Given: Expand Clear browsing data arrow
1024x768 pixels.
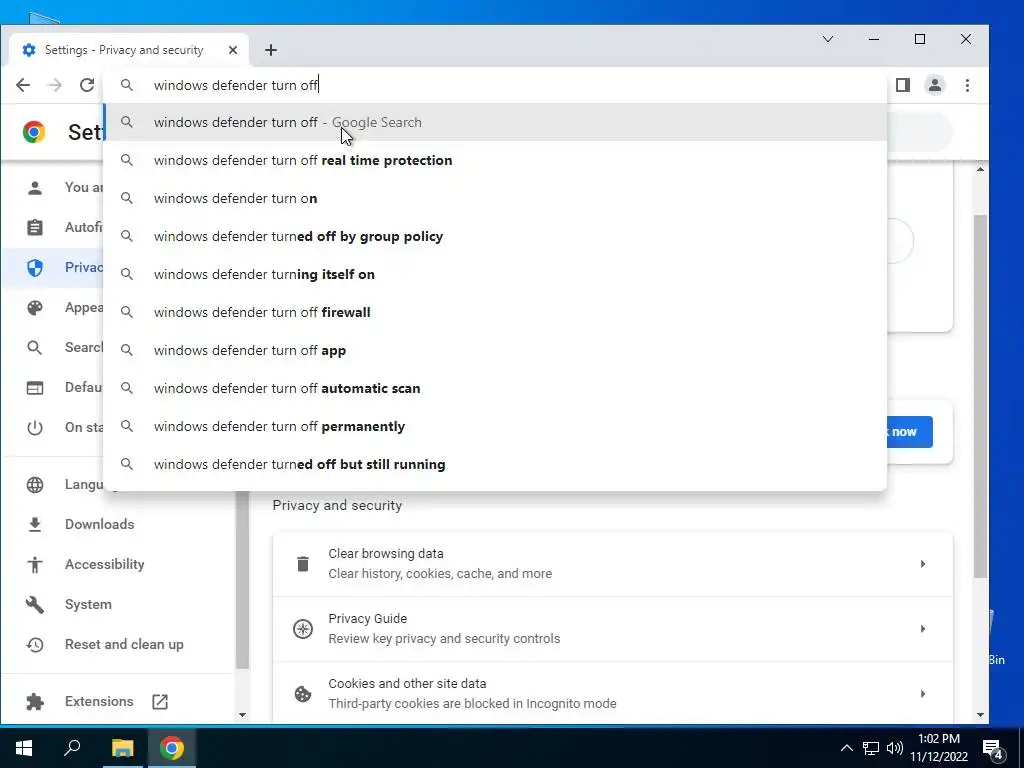Looking at the screenshot, I should (x=923, y=564).
